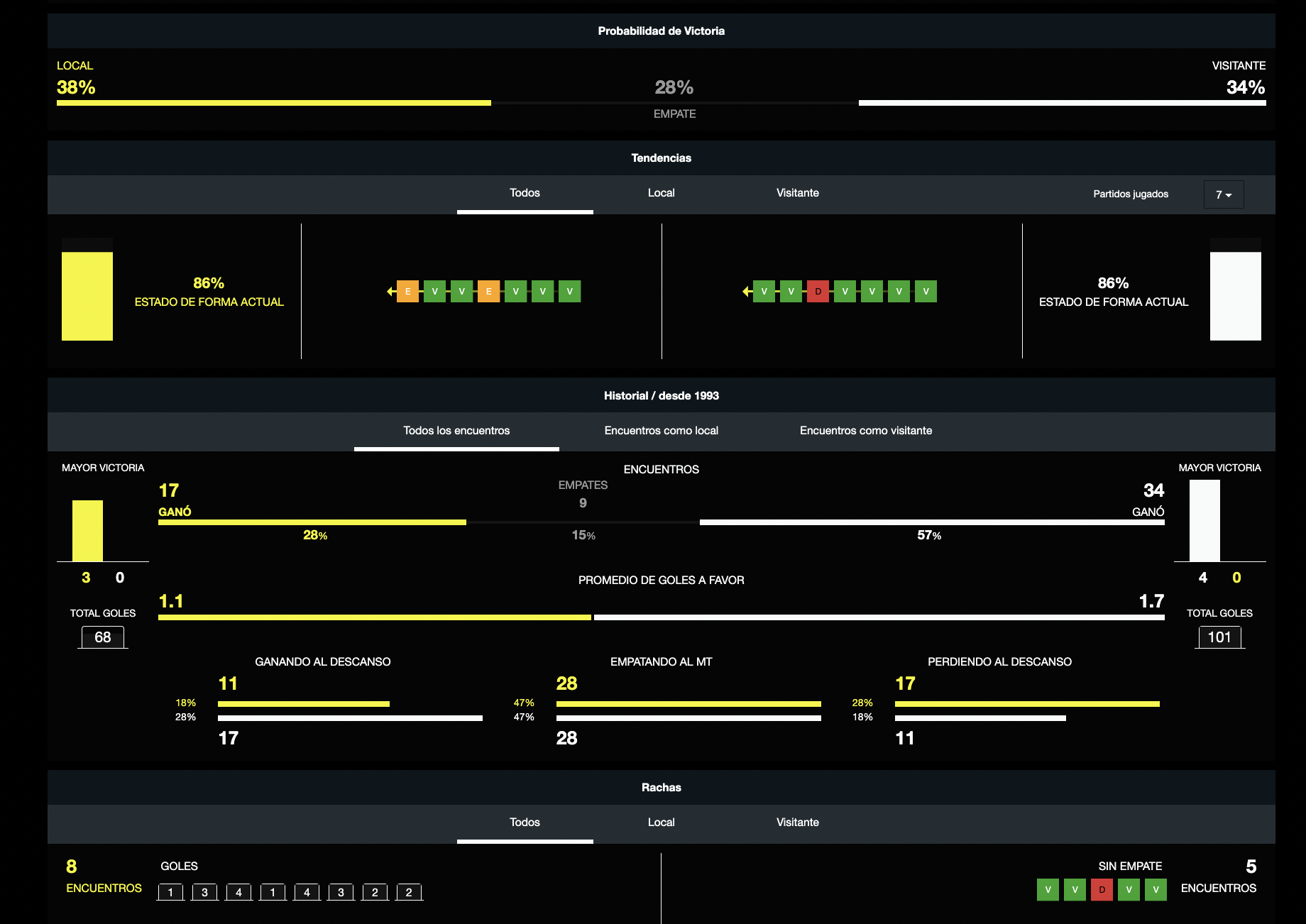This screenshot has height=924, width=1306.
Task: Switch to the Visitante tab under Rachas
Action: click(x=797, y=823)
